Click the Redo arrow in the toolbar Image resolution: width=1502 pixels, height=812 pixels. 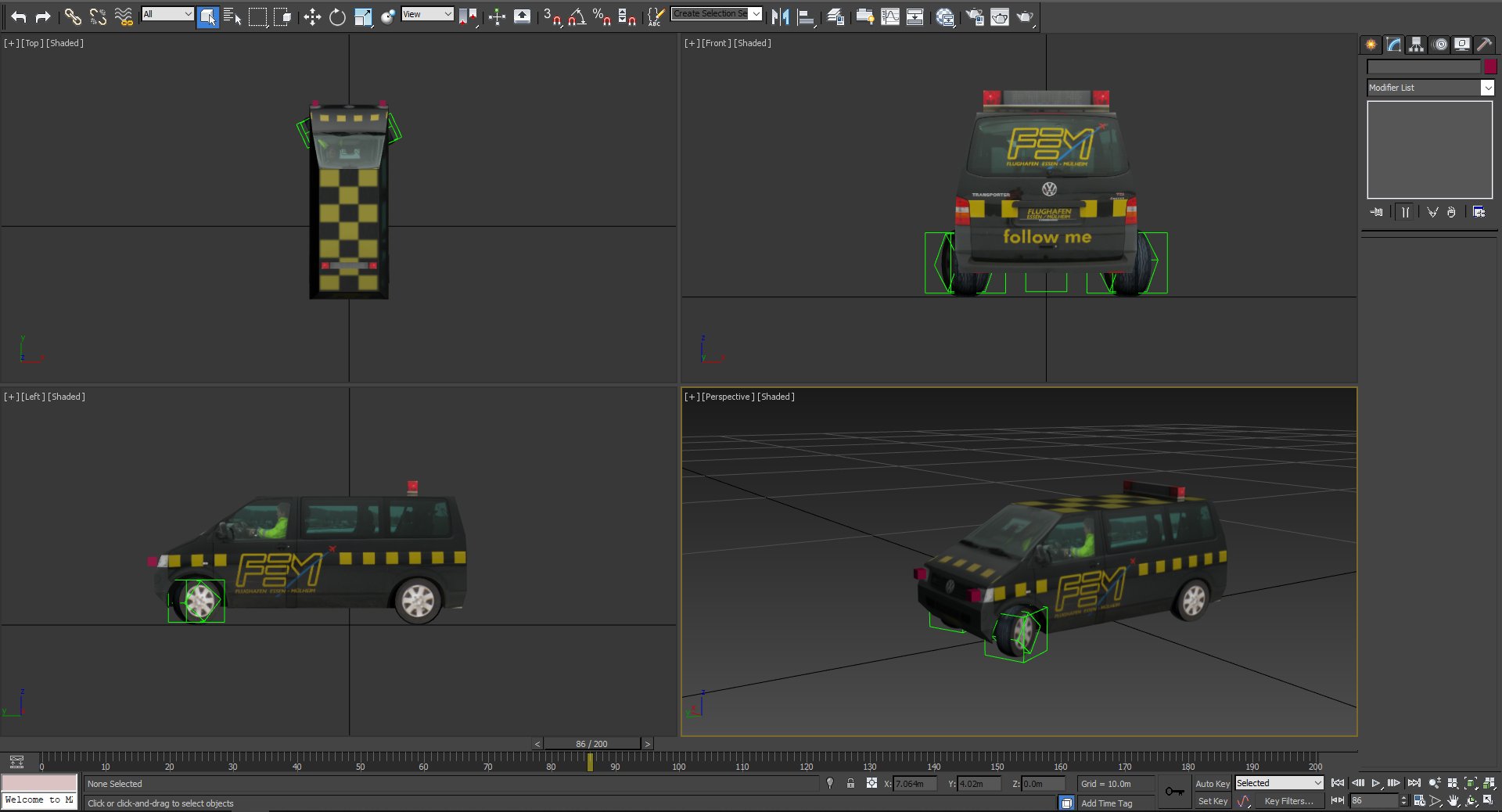43,16
